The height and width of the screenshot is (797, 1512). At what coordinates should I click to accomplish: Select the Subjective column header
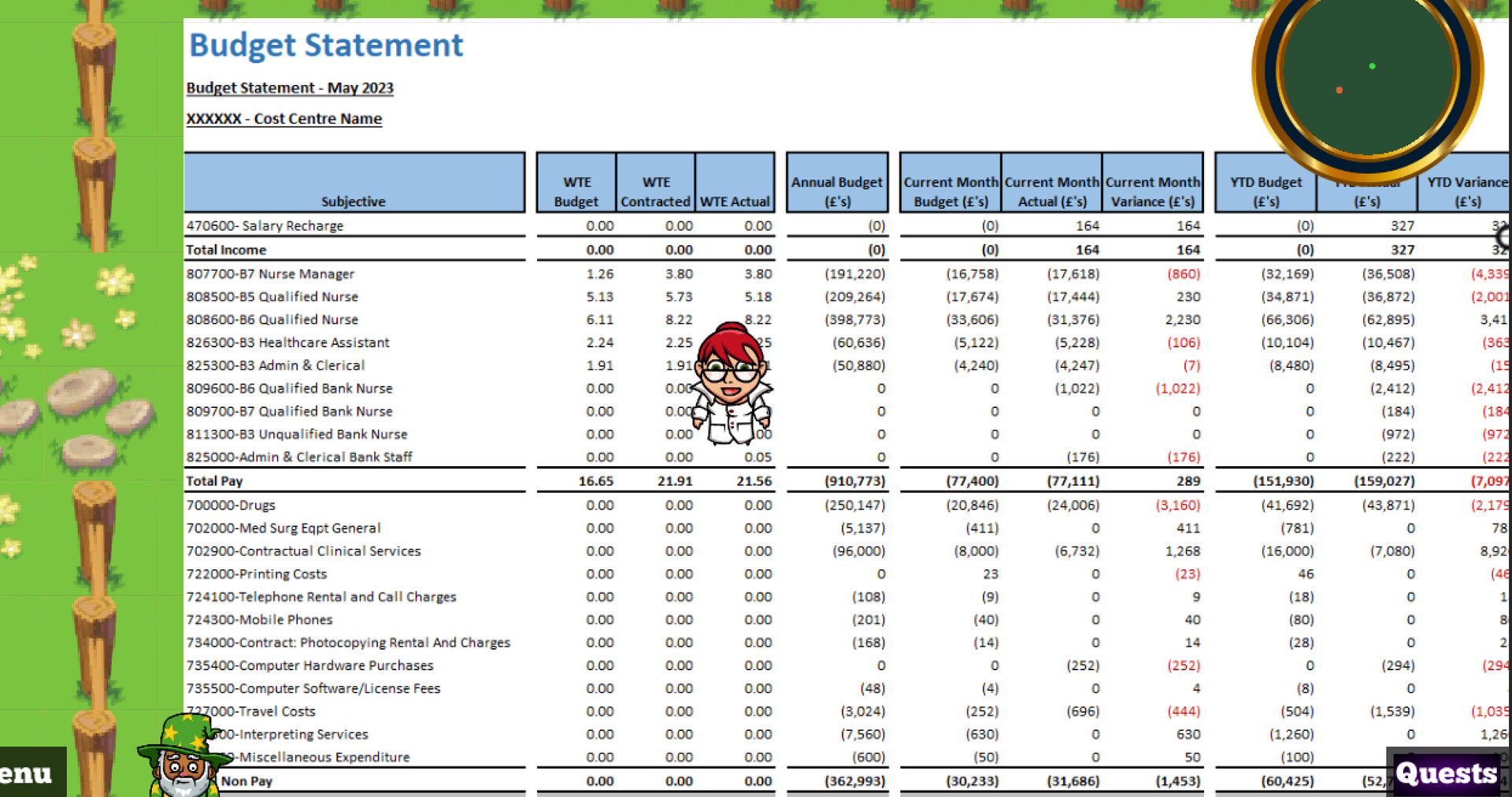click(x=354, y=183)
